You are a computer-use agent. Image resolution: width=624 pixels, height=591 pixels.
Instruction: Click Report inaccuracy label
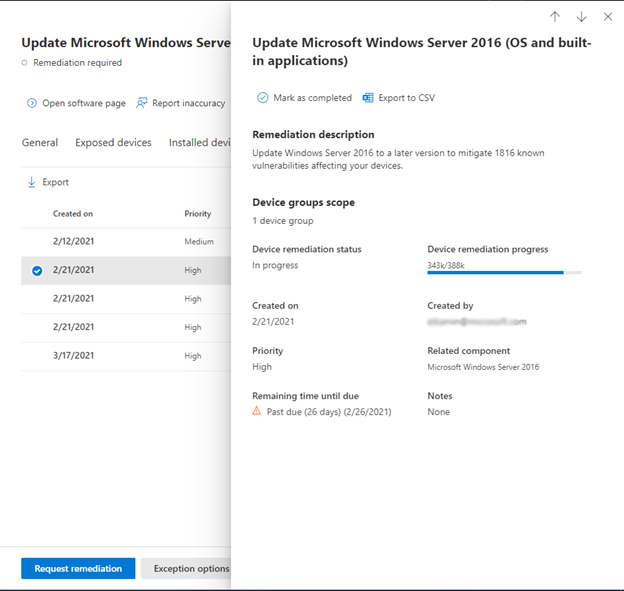(189, 103)
